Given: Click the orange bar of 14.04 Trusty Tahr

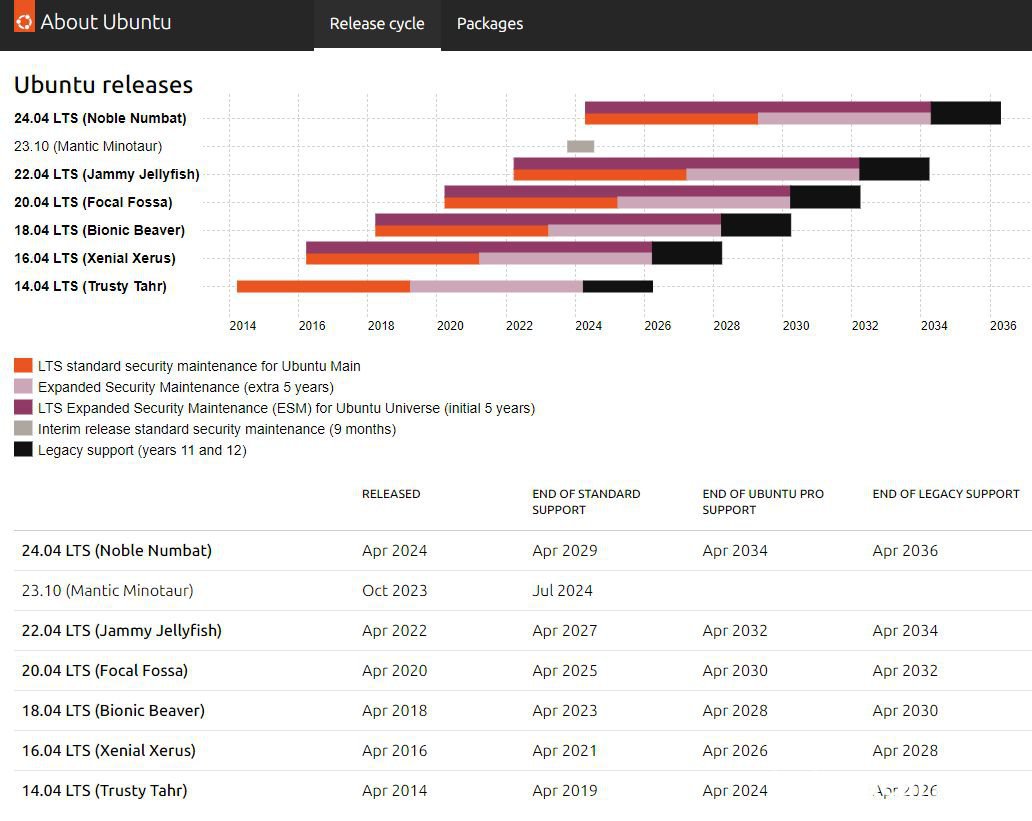Looking at the screenshot, I should click(323, 286).
